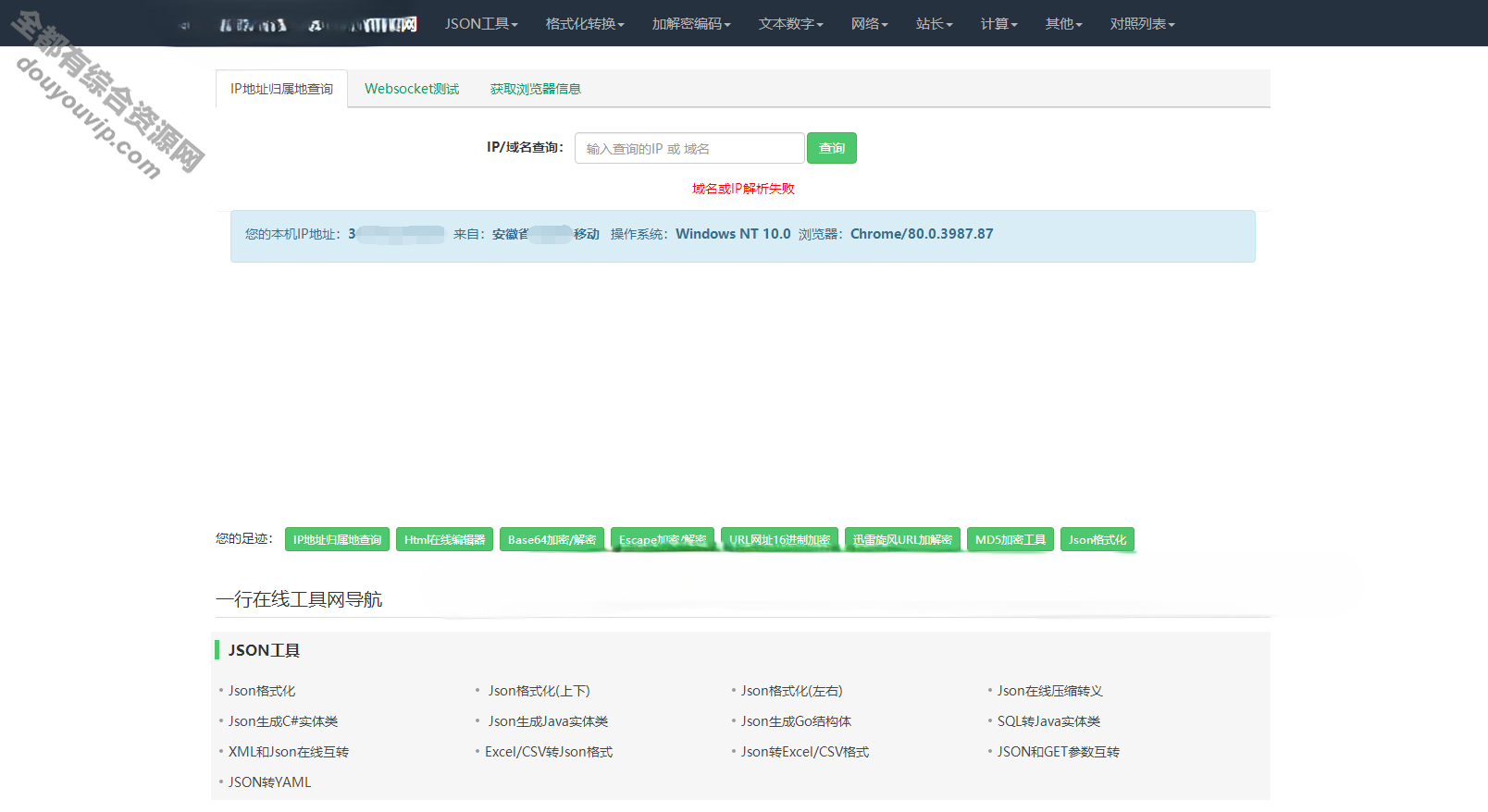Expand the 格式化转换 menu
Screen dimensions: 1488x812
coord(585,24)
